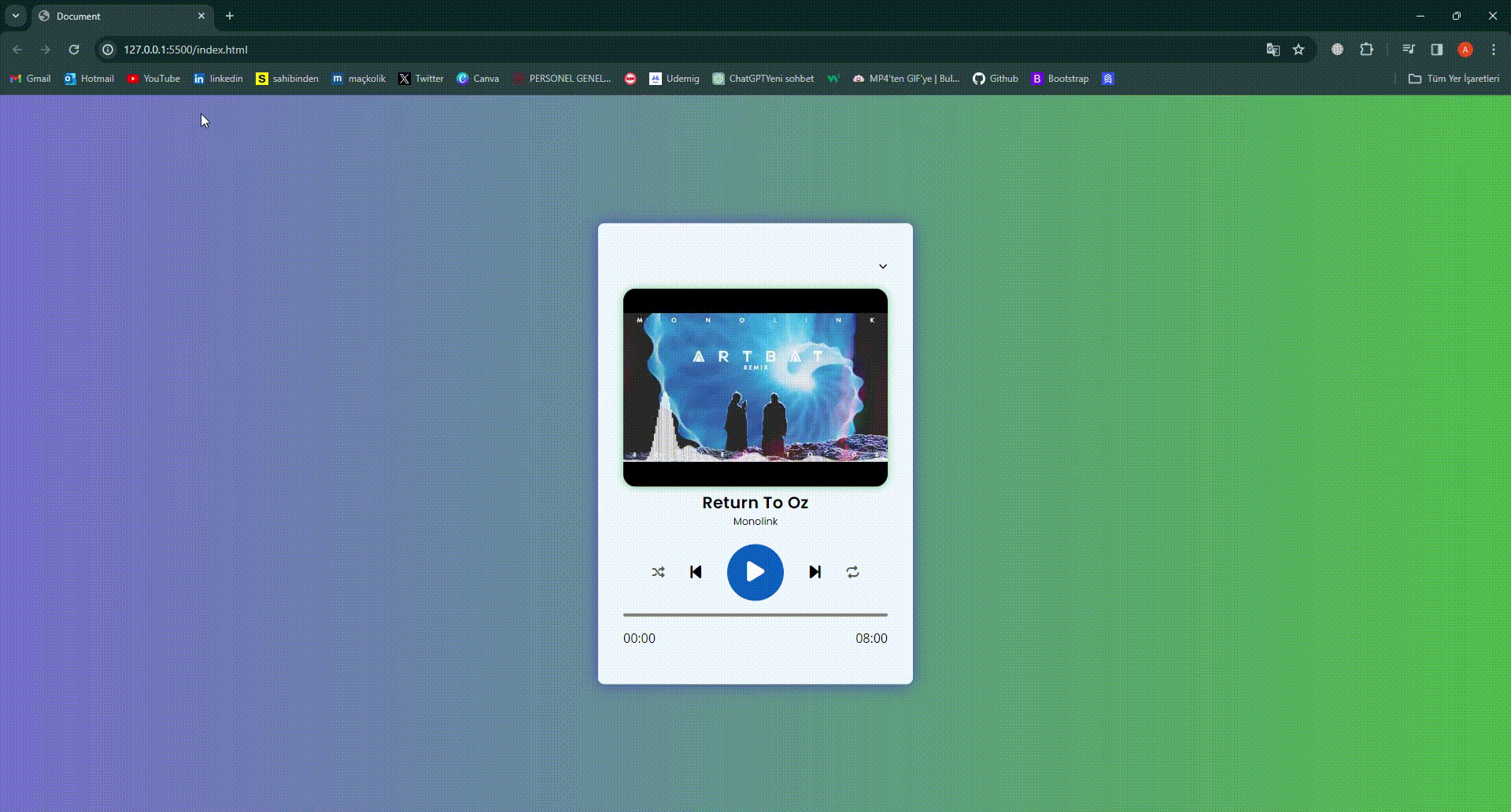Image resolution: width=1511 pixels, height=812 pixels.
Task: Click the Artbat album cover image
Action: click(x=755, y=387)
